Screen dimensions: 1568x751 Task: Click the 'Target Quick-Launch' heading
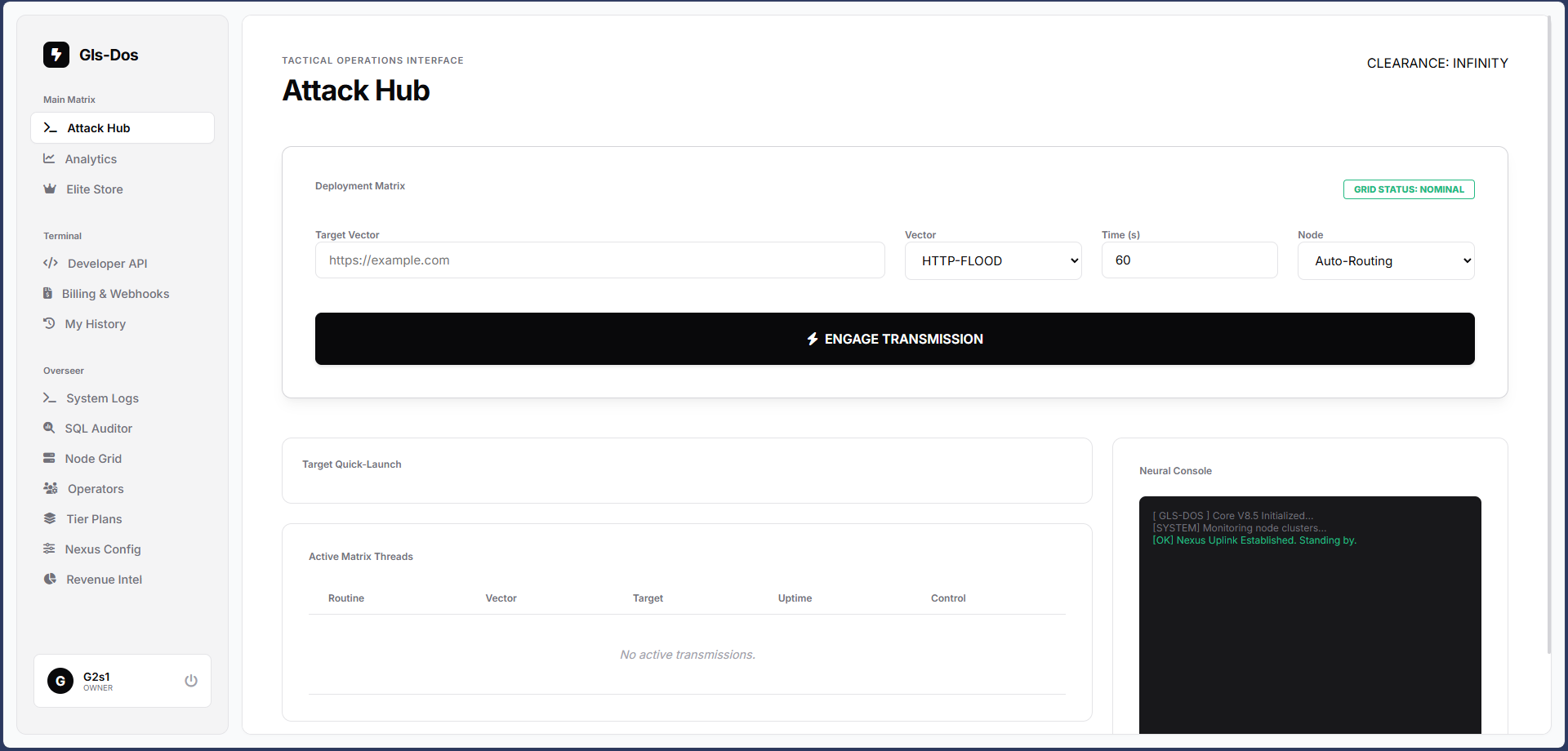click(x=352, y=464)
